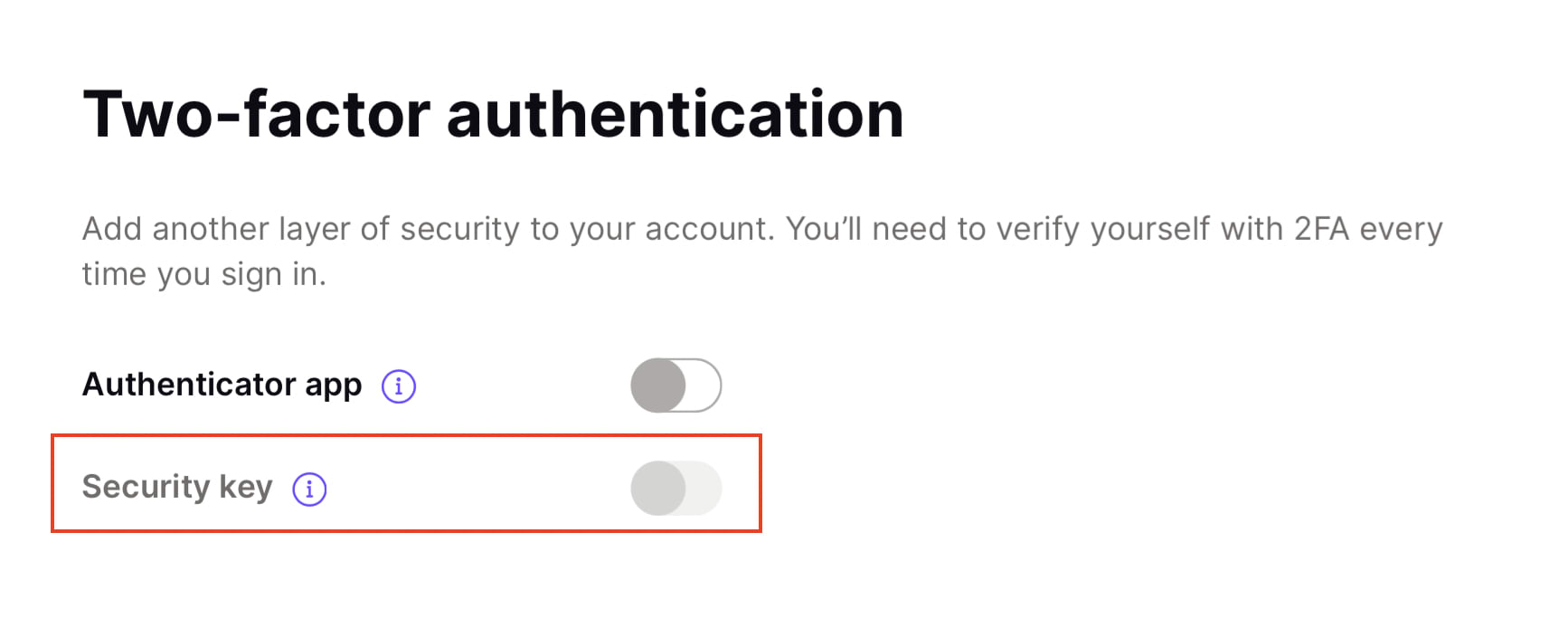Click the word 'authentication' in the title
This screenshot has height=628, width=1568.
point(675,114)
